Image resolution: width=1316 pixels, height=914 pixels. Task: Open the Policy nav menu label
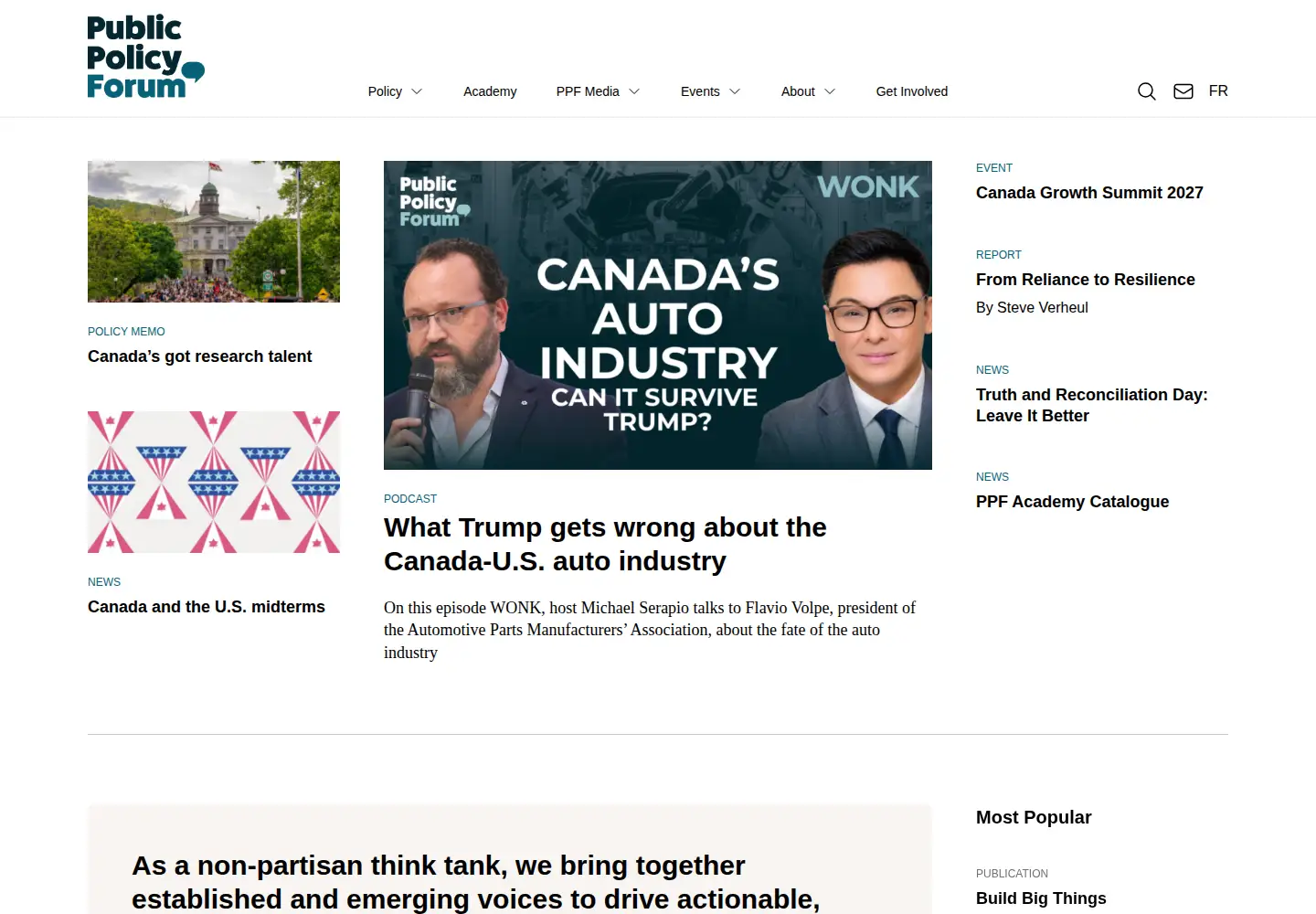tap(385, 91)
